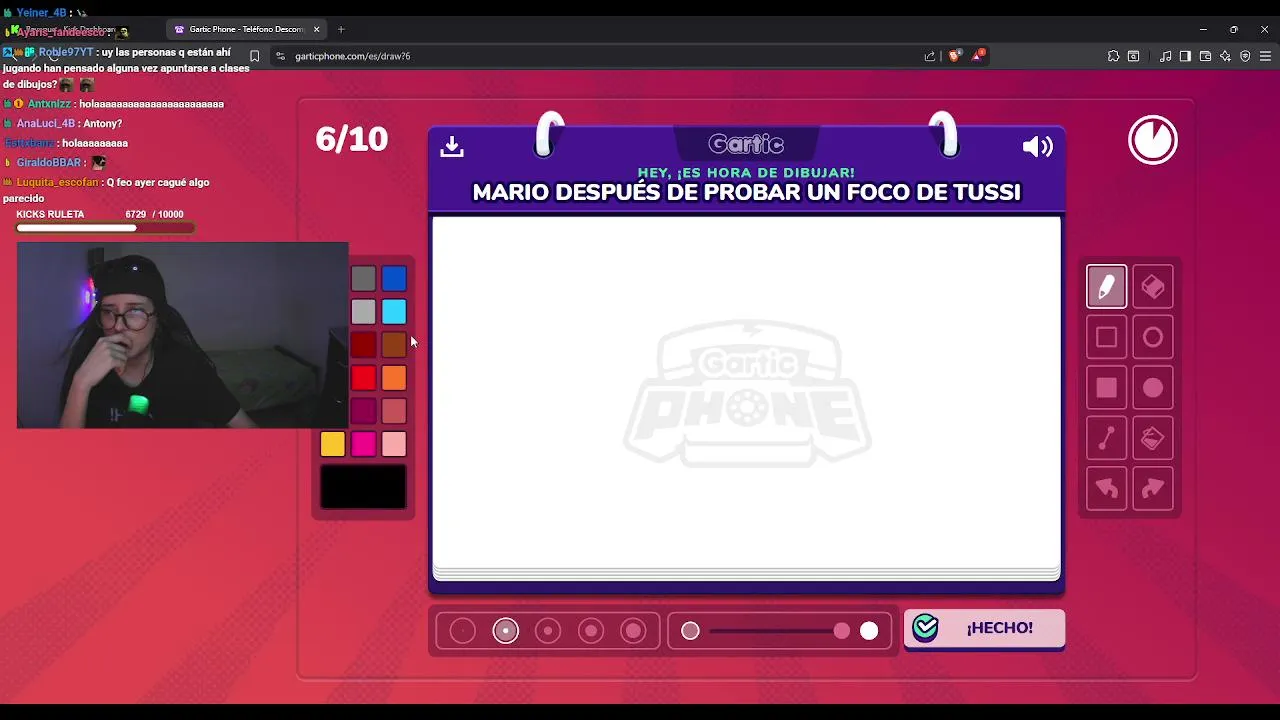The height and width of the screenshot is (720, 1280).
Task: Open the browser hamburger menu
Action: click(1265, 56)
